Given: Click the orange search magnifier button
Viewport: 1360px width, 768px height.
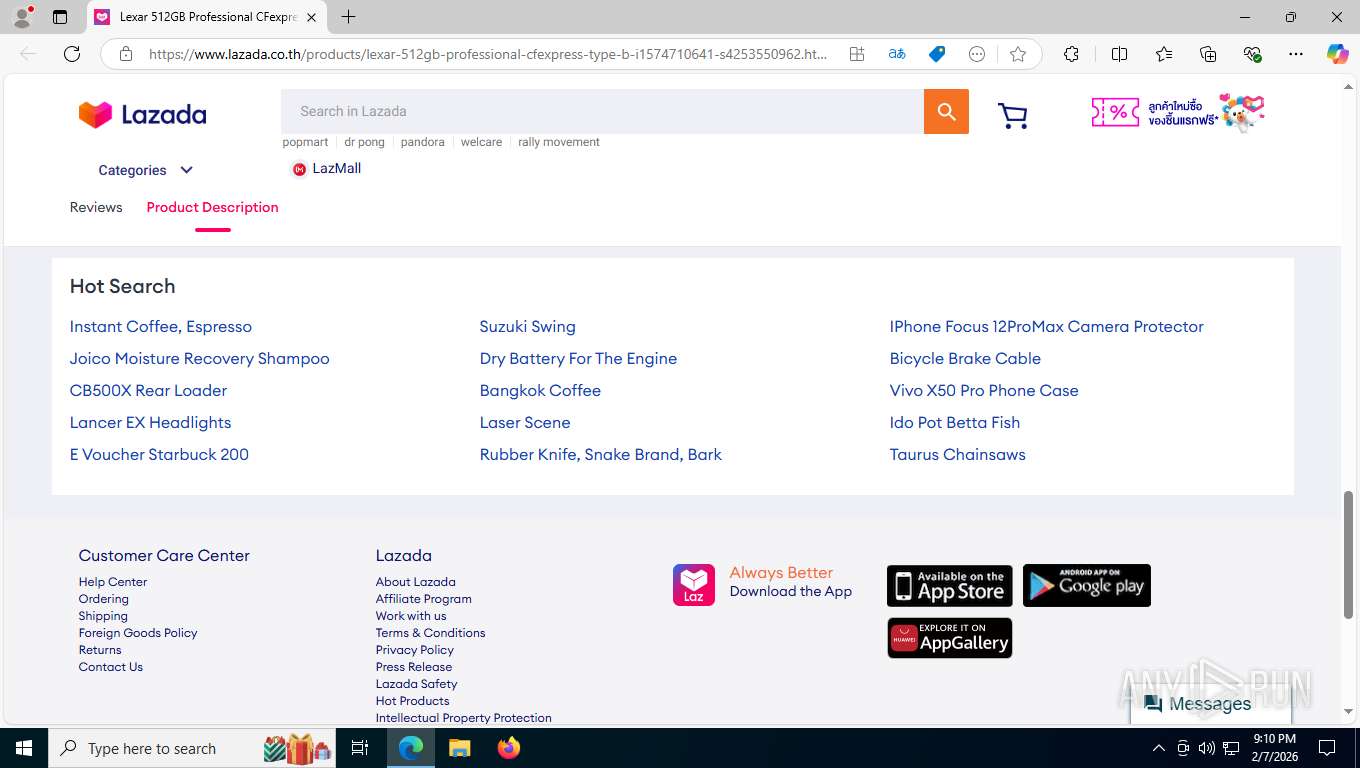Looking at the screenshot, I should pos(946,111).
